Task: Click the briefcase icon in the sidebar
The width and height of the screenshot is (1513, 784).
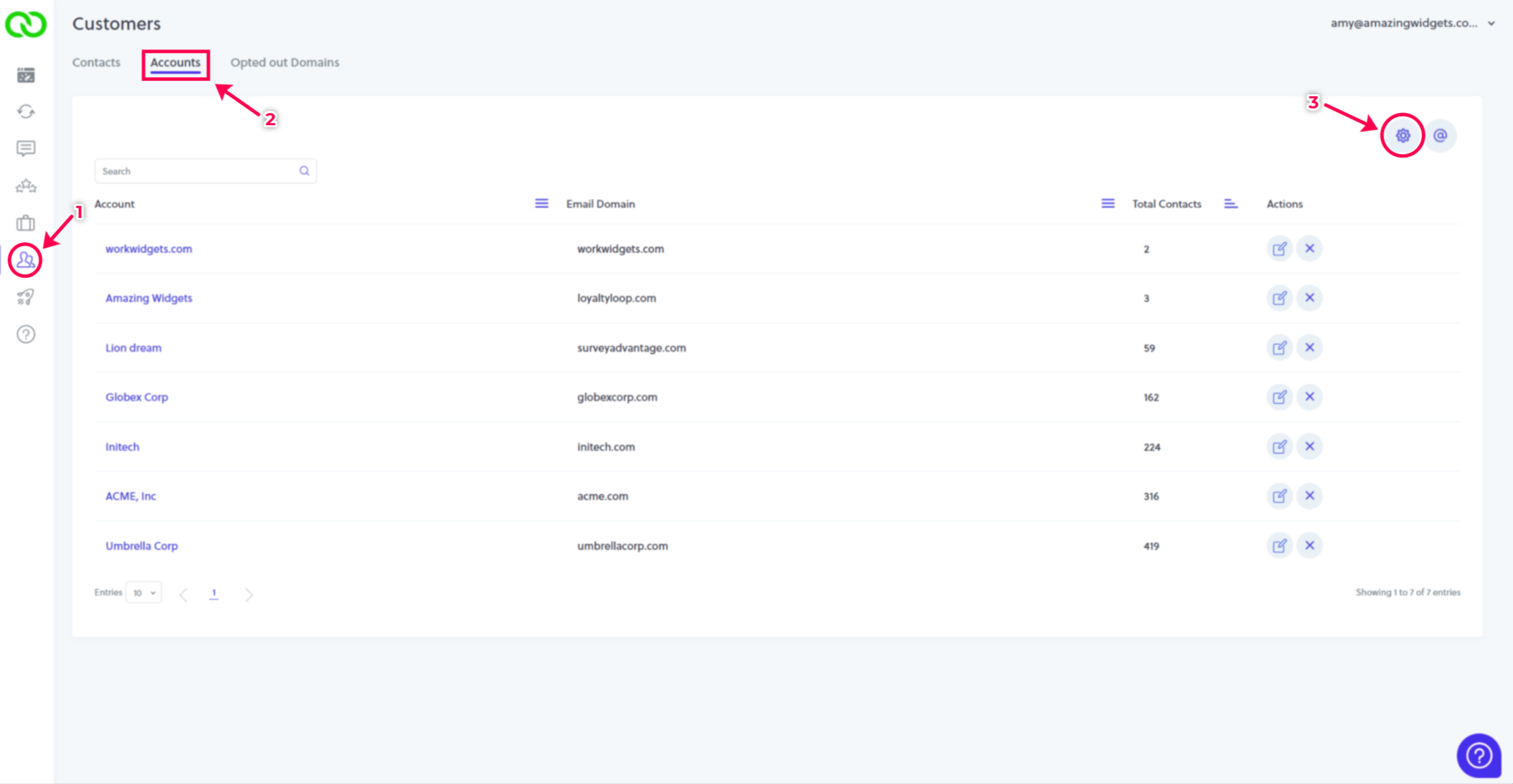Action: point(26,223)
